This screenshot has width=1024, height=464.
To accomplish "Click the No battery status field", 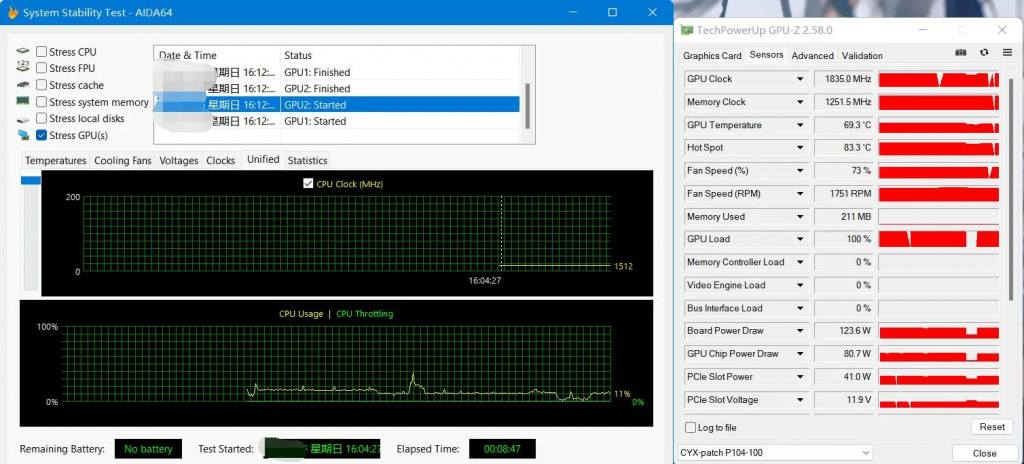I will tap(148, 449).
